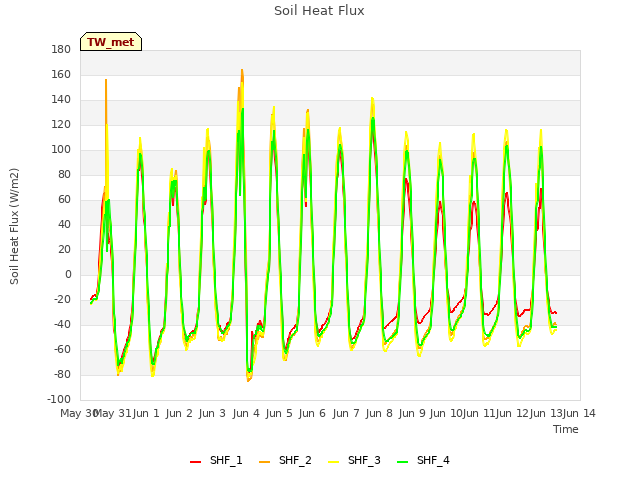Click the Jun 2 x-axis label
The image size is (640, 480).
[x=179, y=413]
